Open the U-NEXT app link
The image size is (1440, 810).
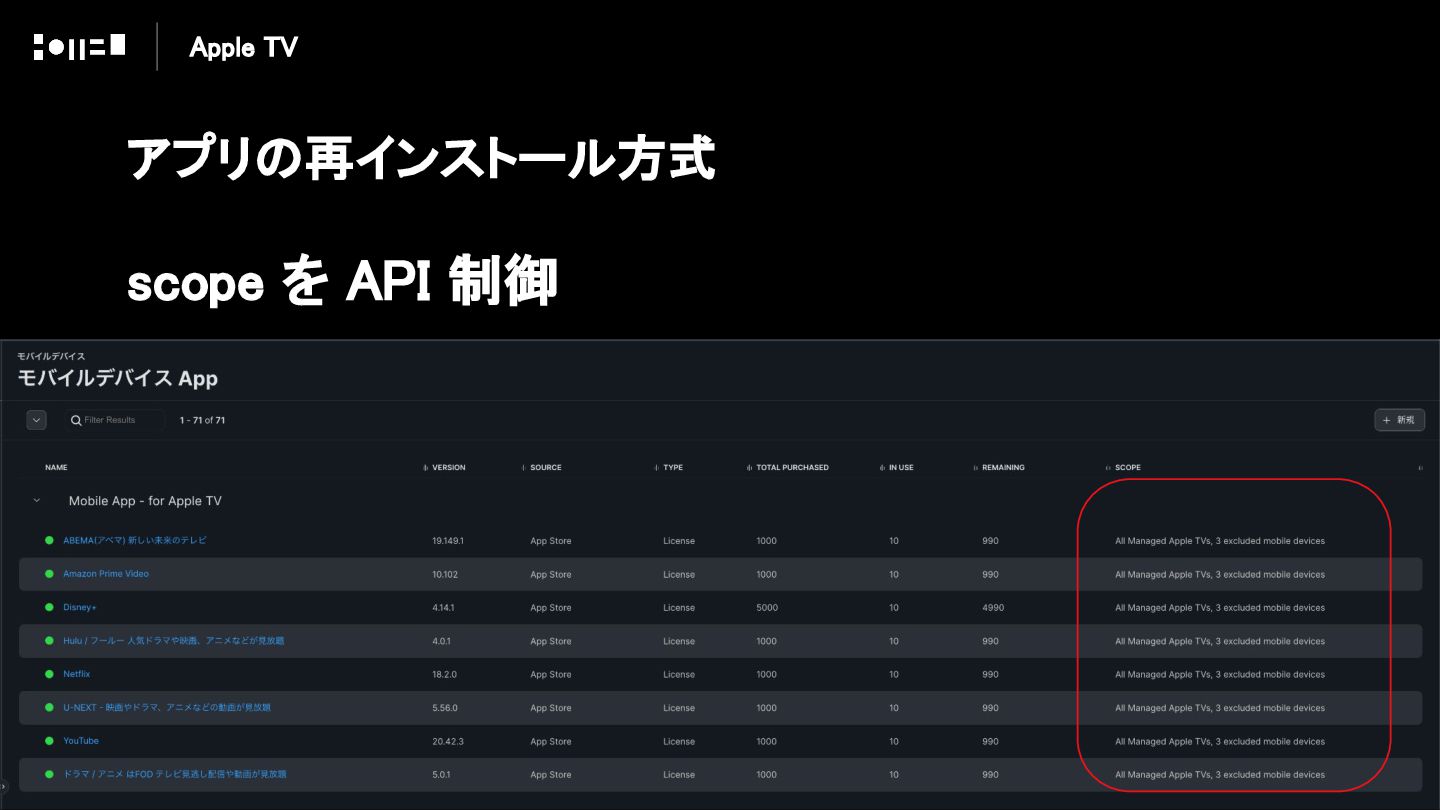[167, 708]
